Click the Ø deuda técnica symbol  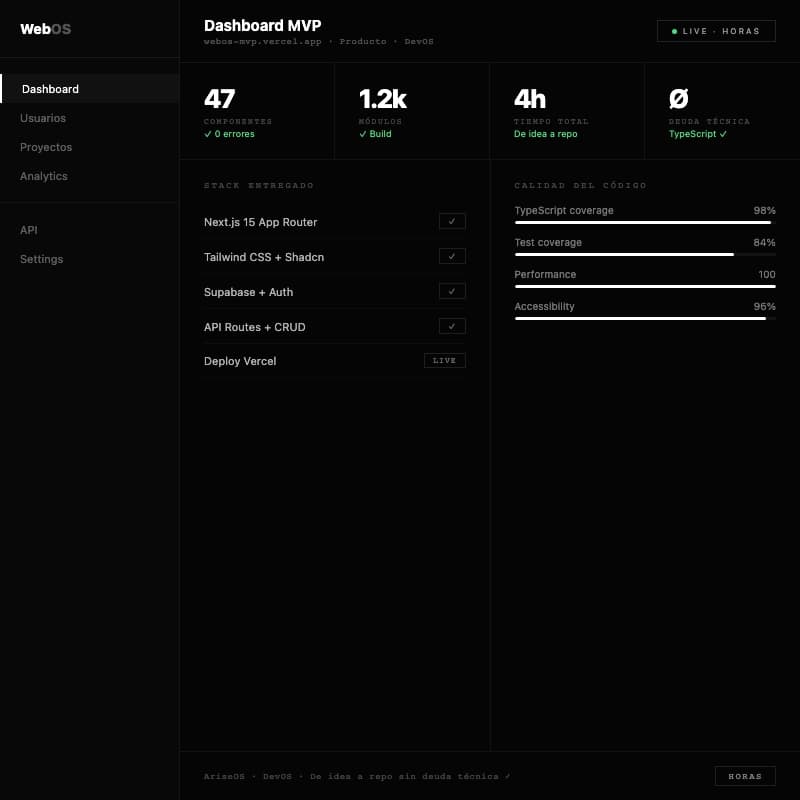point(679,98)
